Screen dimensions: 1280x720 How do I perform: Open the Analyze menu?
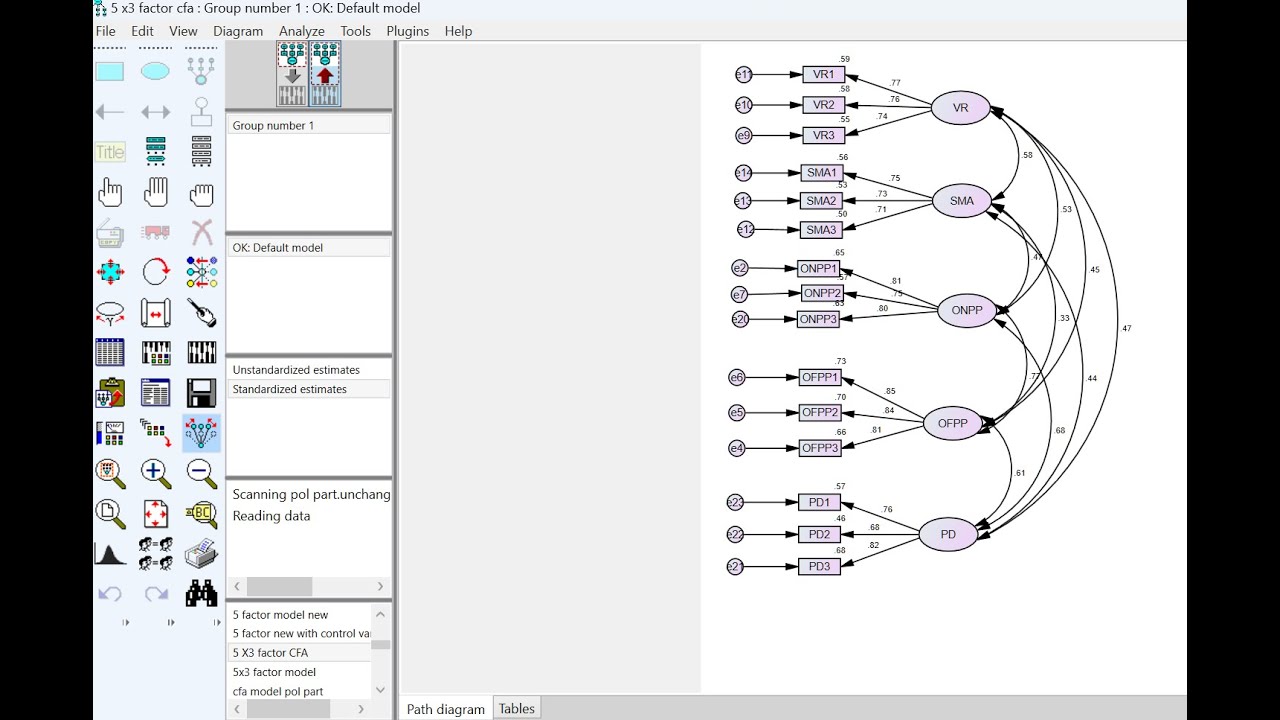[302, 31]
